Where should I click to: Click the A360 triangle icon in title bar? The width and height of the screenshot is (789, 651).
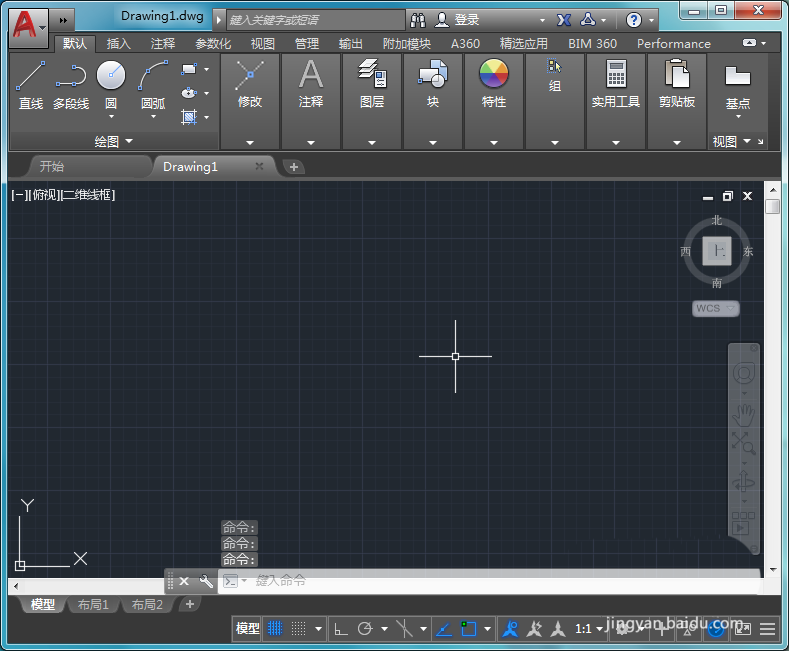pos(588,20)
